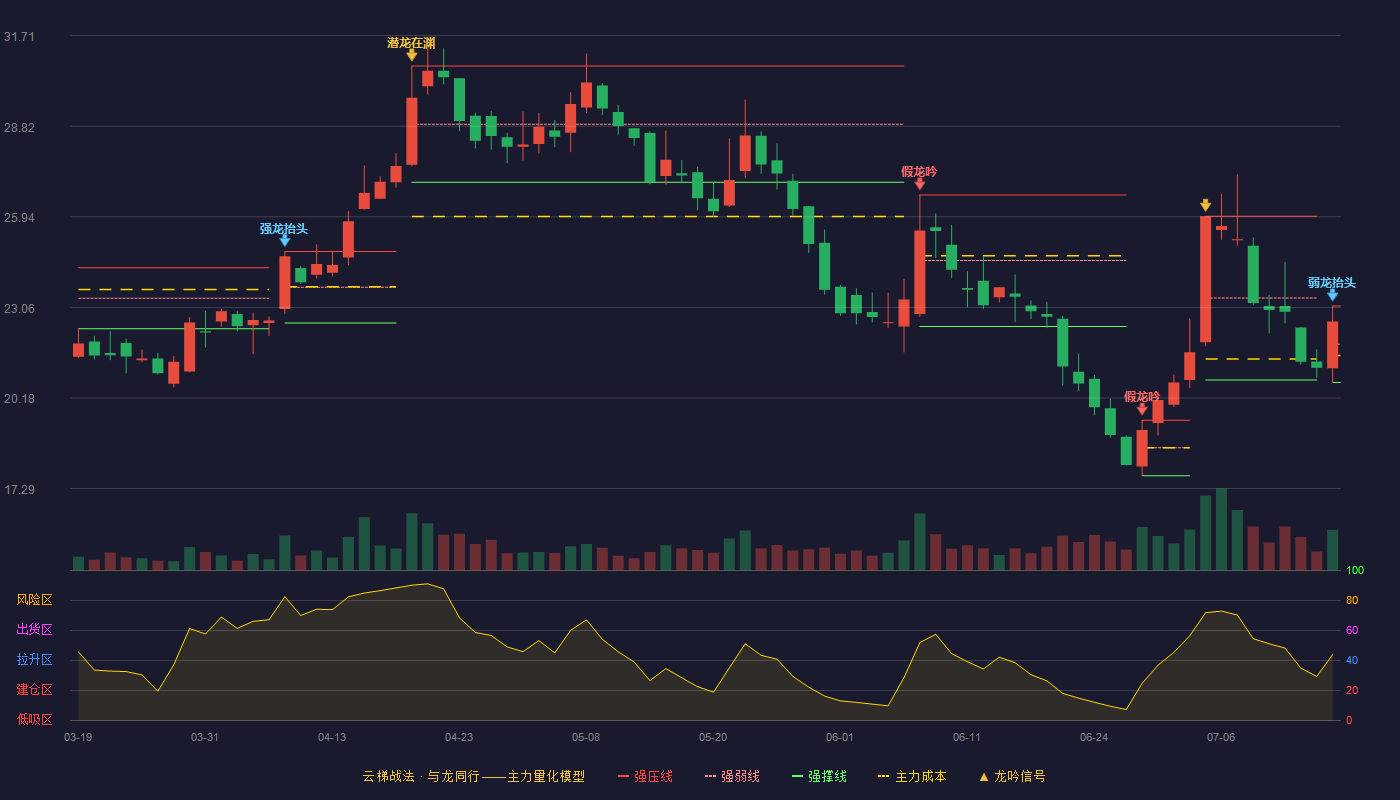The height and width of the screenshot is (800, 1400).
Task: Click the 05-08 date label
Action: coord(586,737)
